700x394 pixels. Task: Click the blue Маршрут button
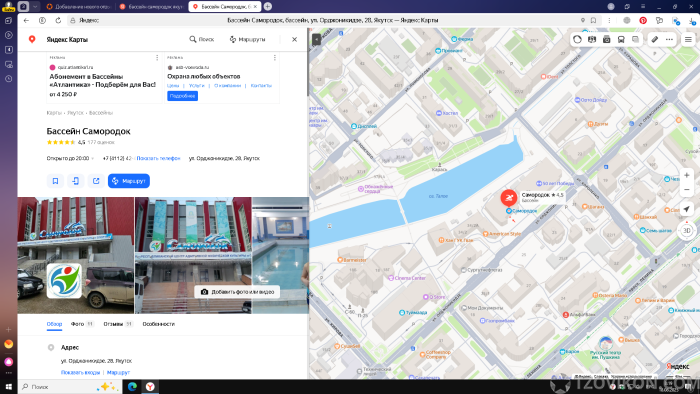pyautogui.click(x=129, y=181)
